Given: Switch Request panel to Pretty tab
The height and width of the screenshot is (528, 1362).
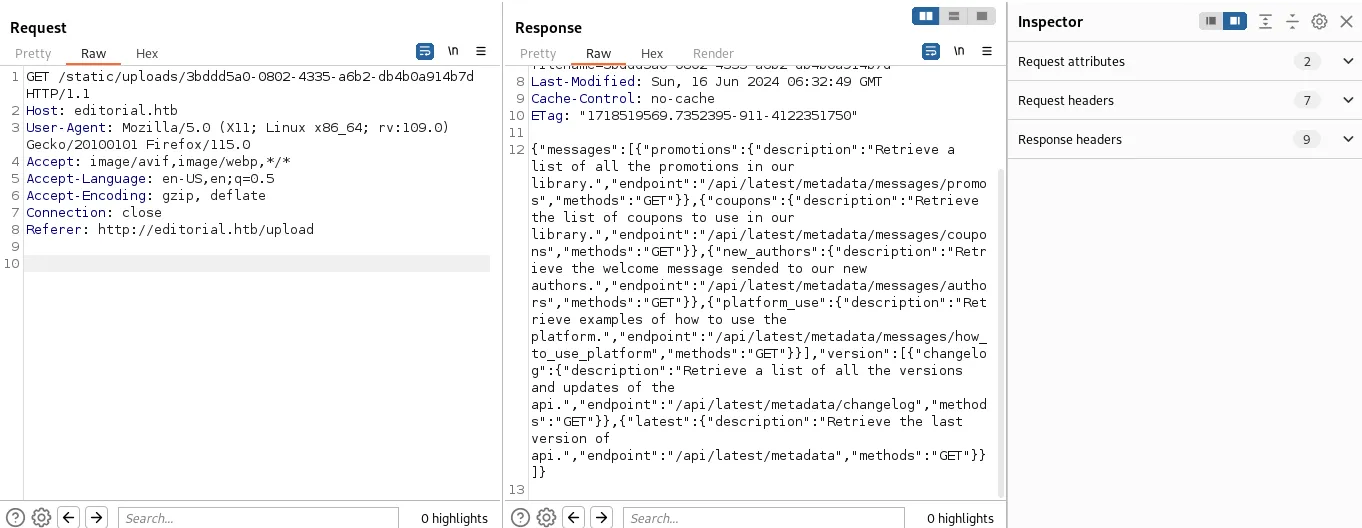Looking at the screenshot, I should click(x=33, y=53).
